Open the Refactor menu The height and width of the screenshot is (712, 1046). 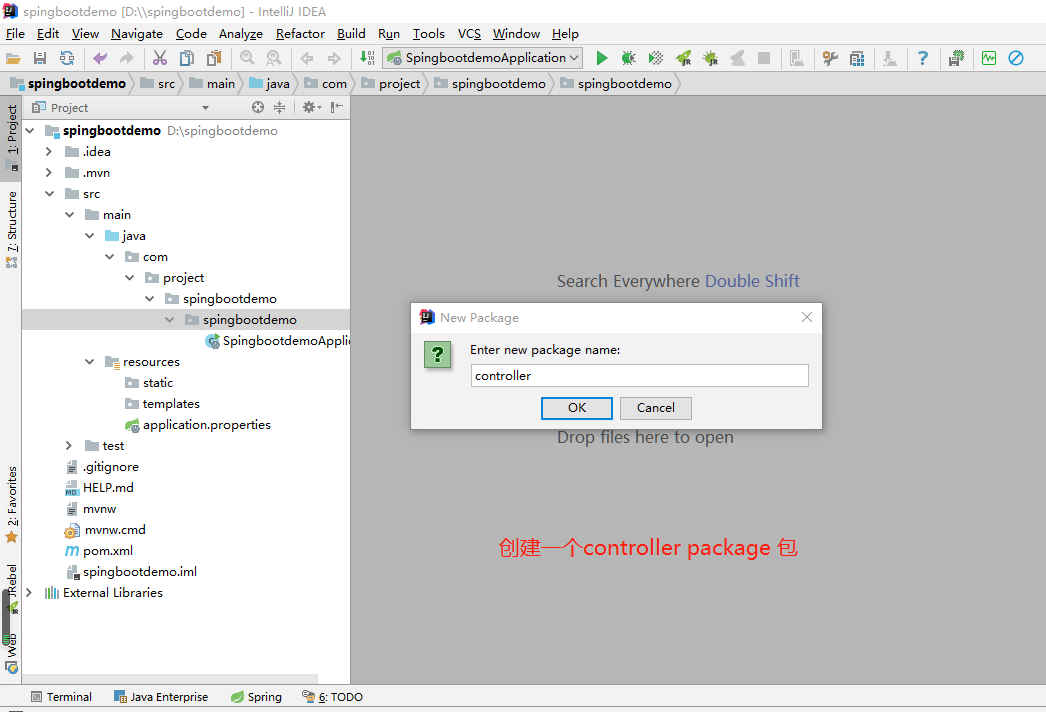click(x=300, y=34)
